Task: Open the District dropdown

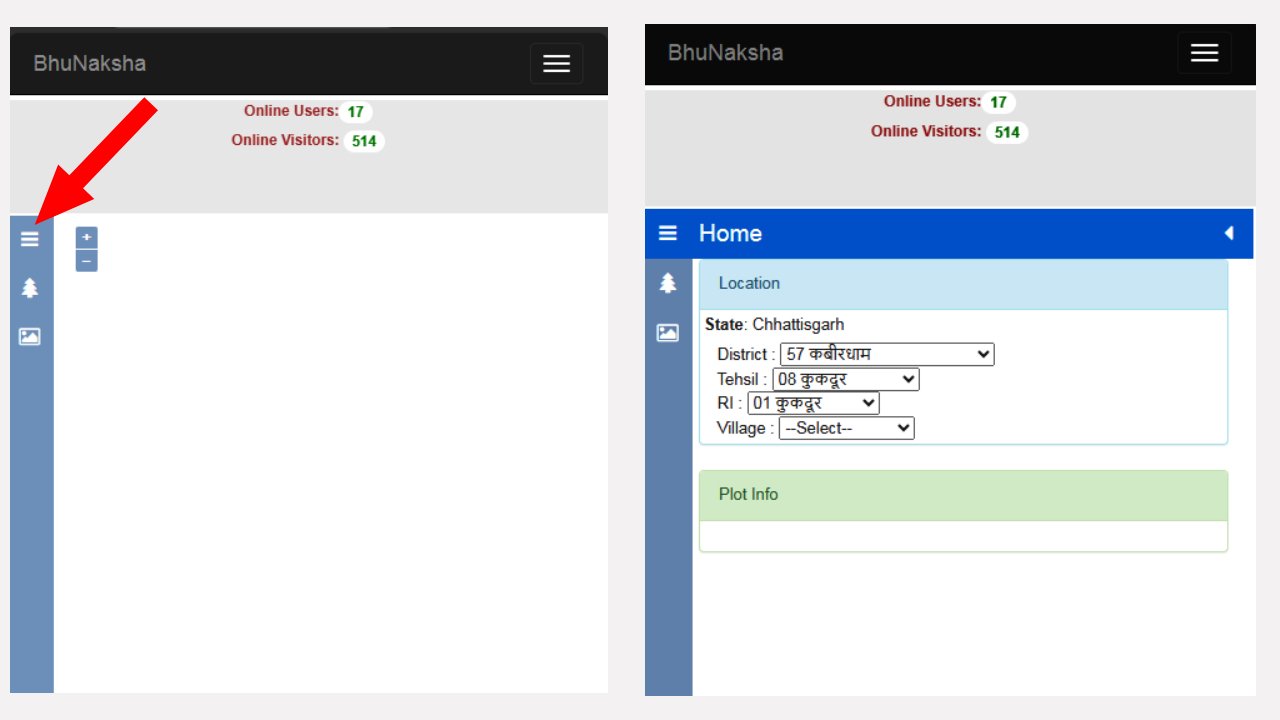Action: point(886,354)
